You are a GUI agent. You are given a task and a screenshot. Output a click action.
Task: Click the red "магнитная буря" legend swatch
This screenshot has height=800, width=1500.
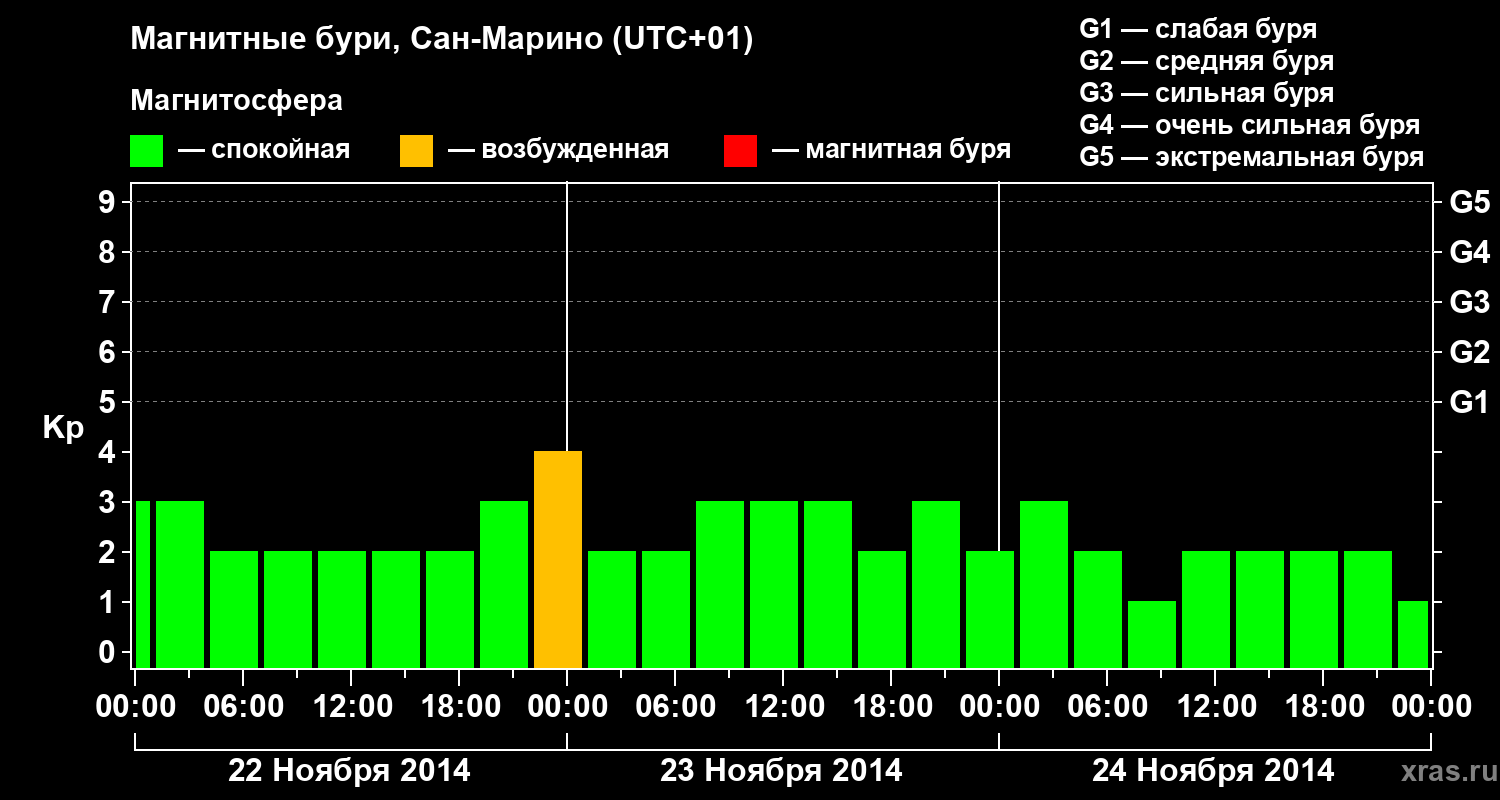pos(740,151)
